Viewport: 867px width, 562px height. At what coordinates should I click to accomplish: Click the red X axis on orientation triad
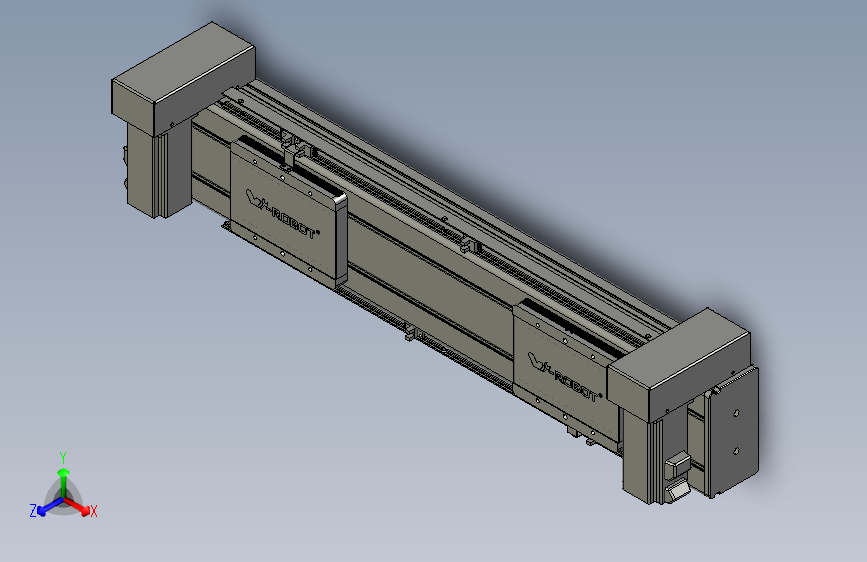click(x=78, y=506)
